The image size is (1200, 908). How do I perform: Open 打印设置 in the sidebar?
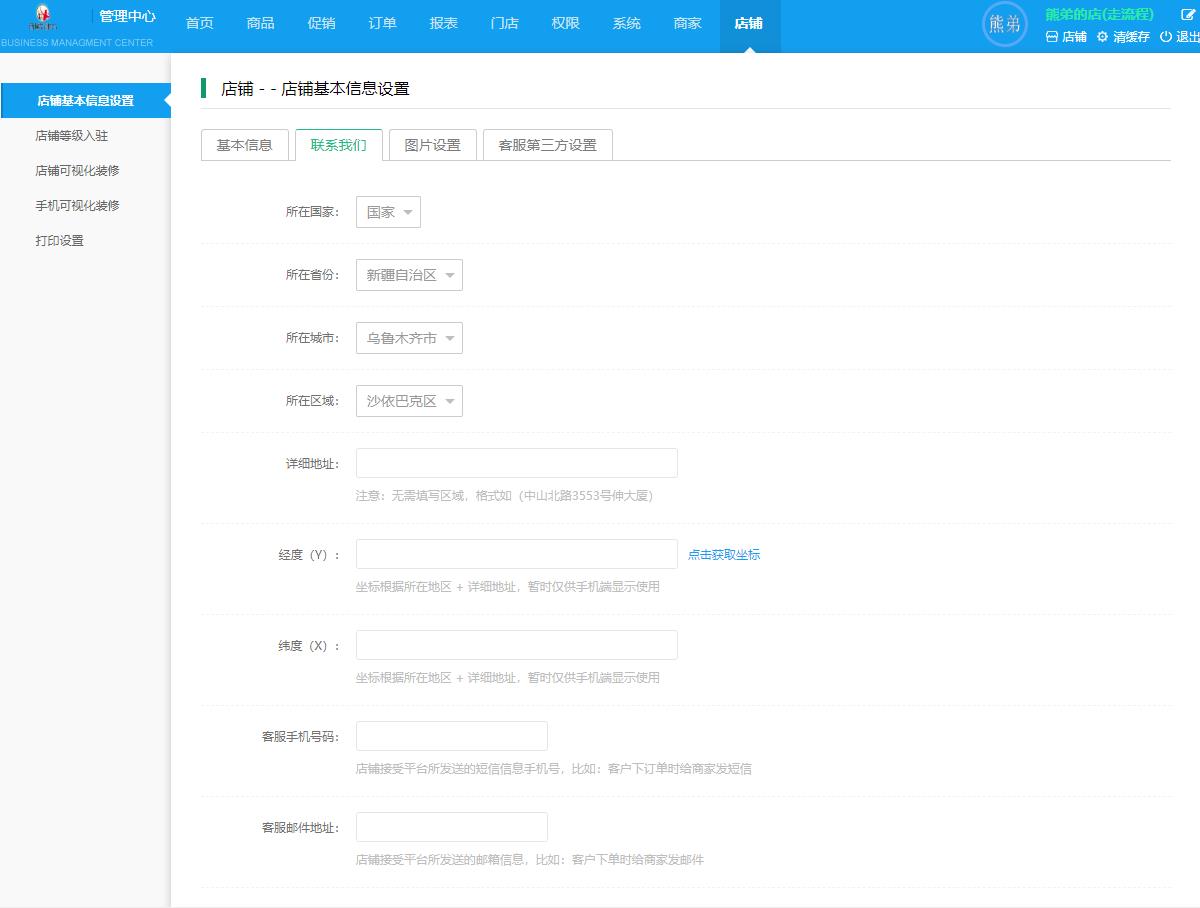[60, 241]
